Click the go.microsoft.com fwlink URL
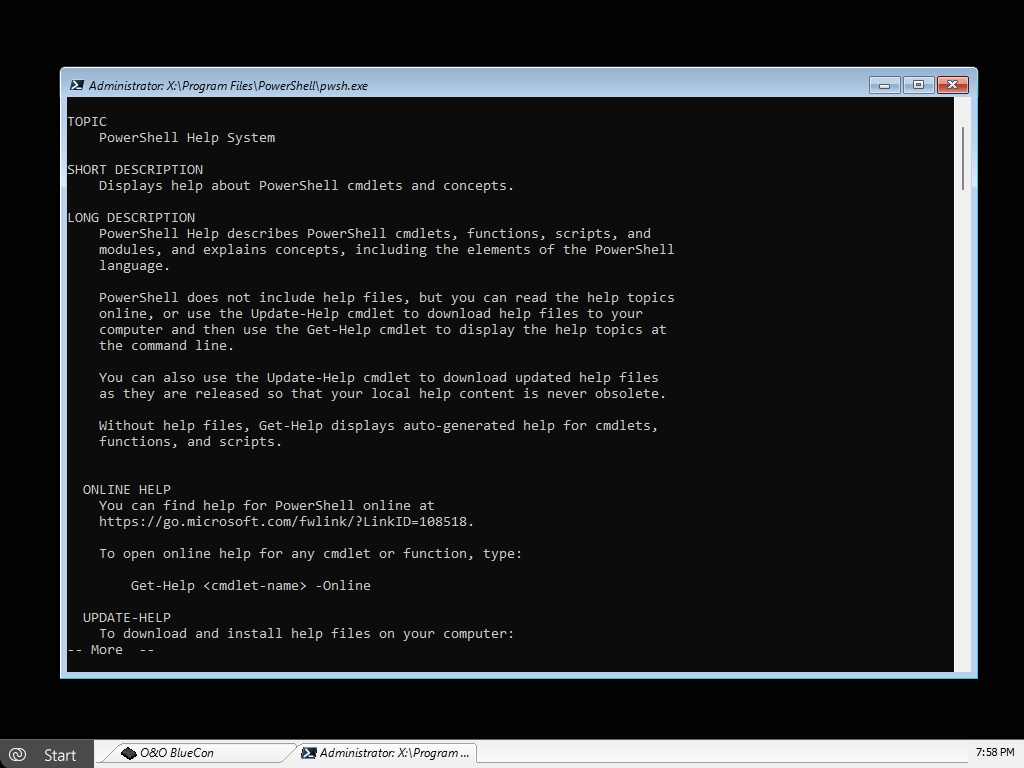The width and height of the screenshot is (1024, 768). click(286, 522)
